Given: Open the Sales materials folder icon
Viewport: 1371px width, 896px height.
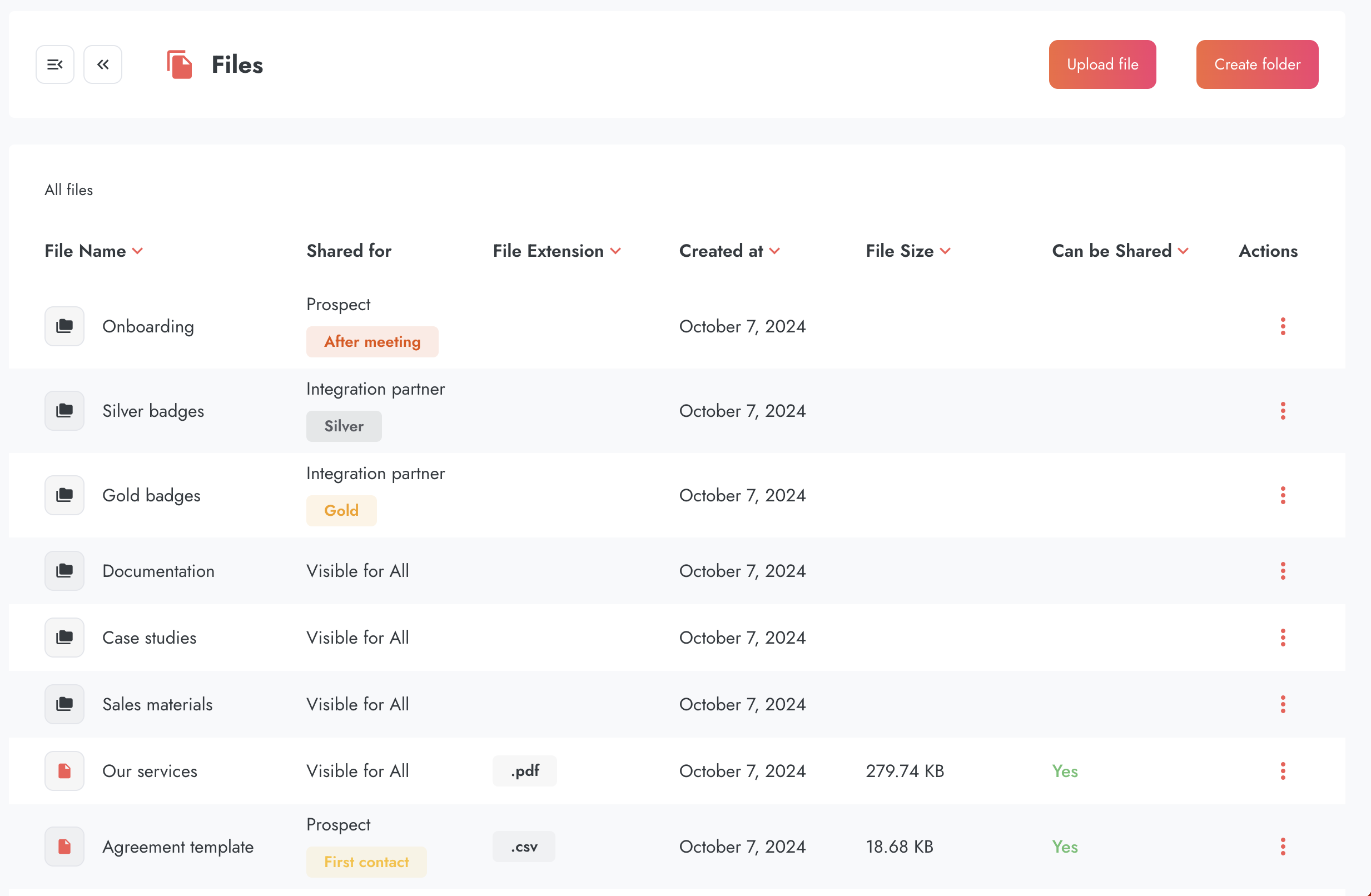Looking at the screenshot, I should (64, 704).
